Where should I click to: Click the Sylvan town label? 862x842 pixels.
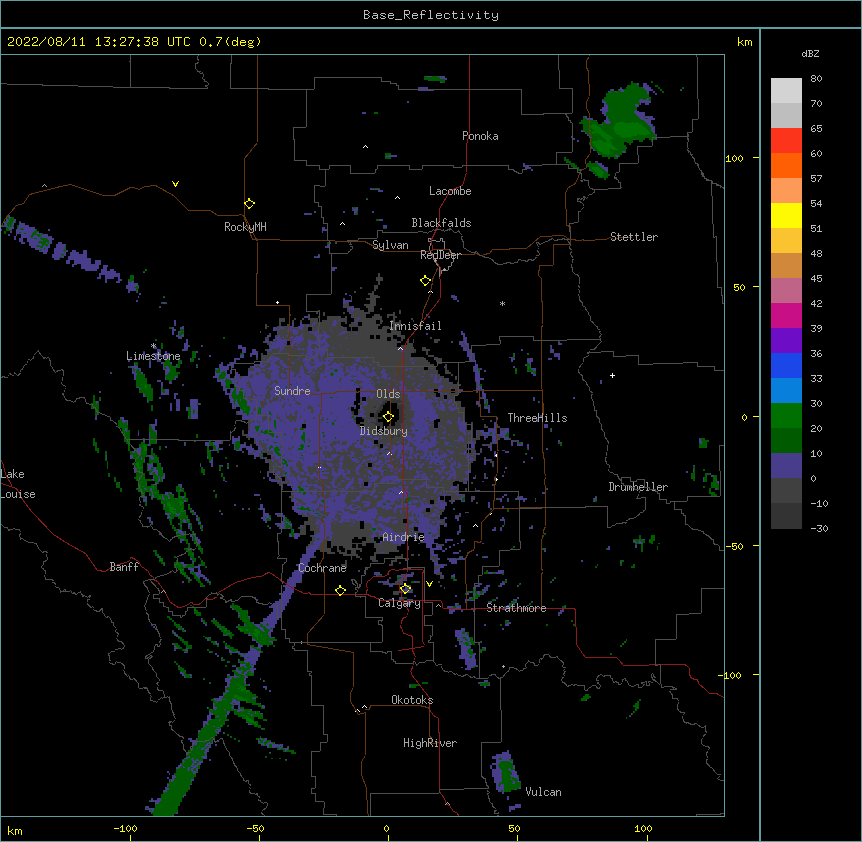[x=390, y=245]
